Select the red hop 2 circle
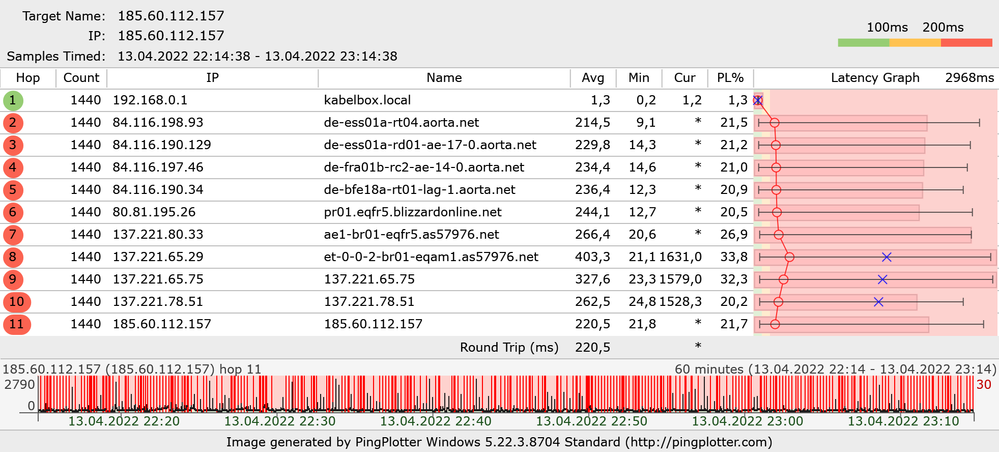Image resolution: width=999 pixels, height=452 pixels. coord(13,122)
